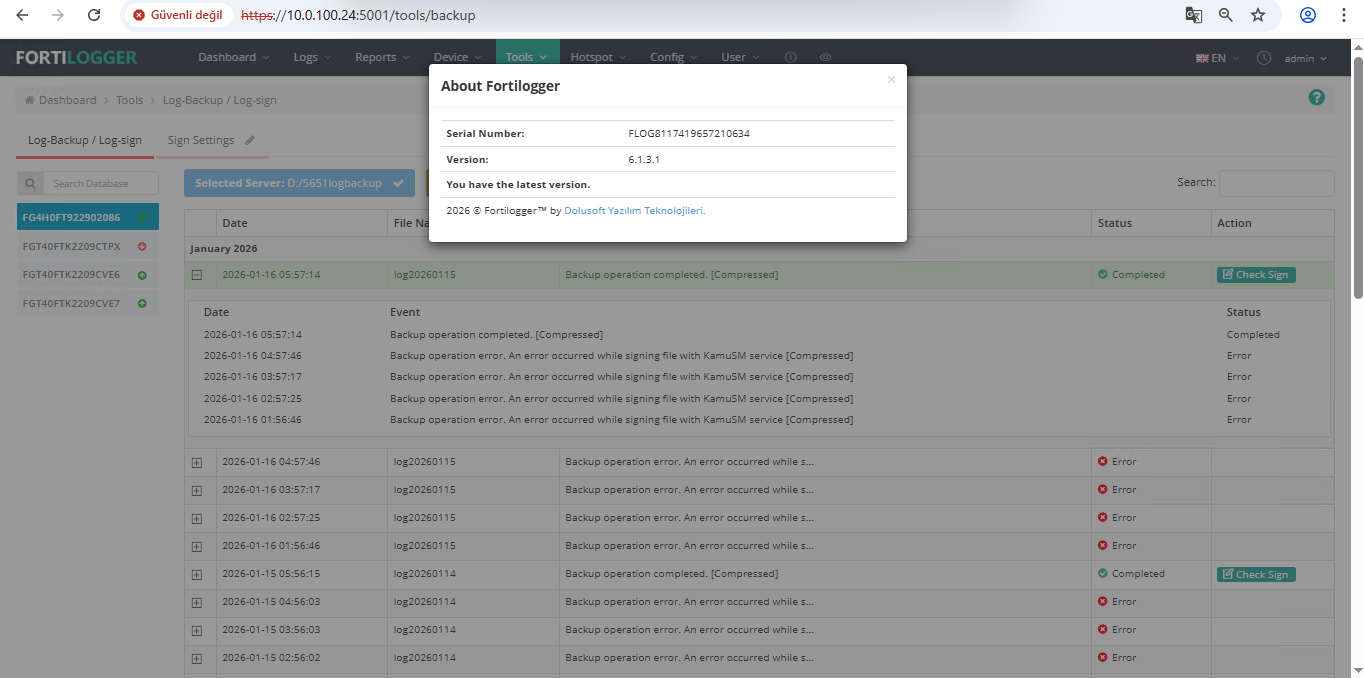Click Completed status icon on 2026-01-16 05:57:14 row
Viewport: 1364px width, 678px height.
click(1103, 274)
